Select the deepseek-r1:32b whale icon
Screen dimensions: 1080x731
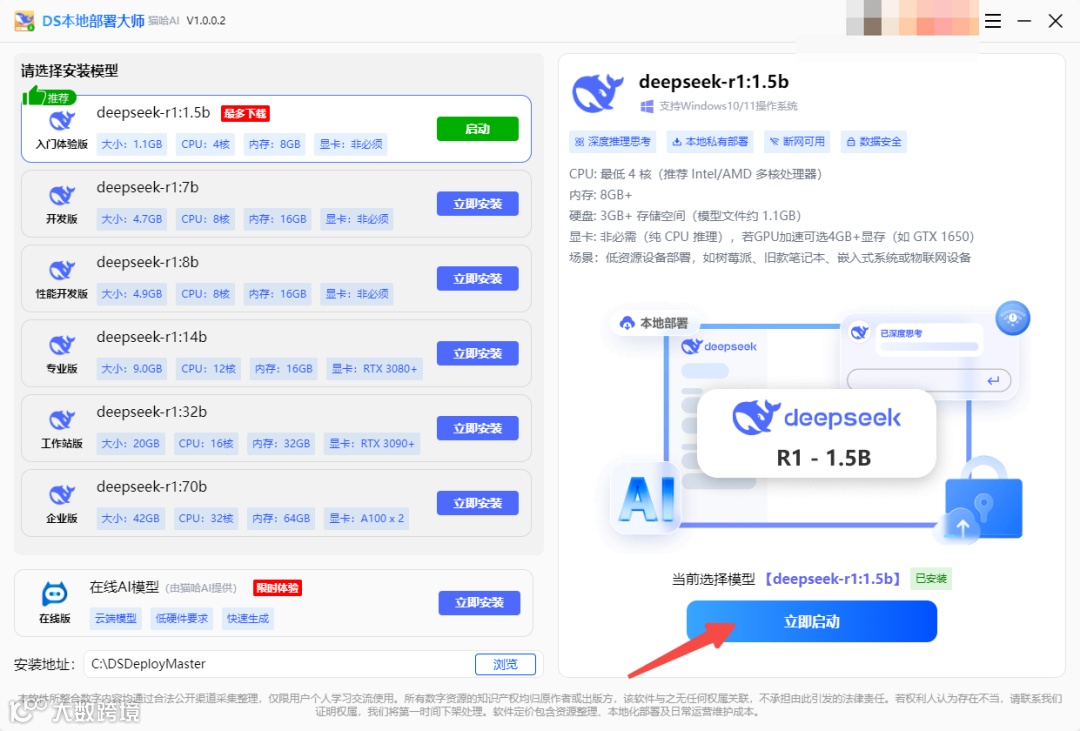tap(62, 420)
